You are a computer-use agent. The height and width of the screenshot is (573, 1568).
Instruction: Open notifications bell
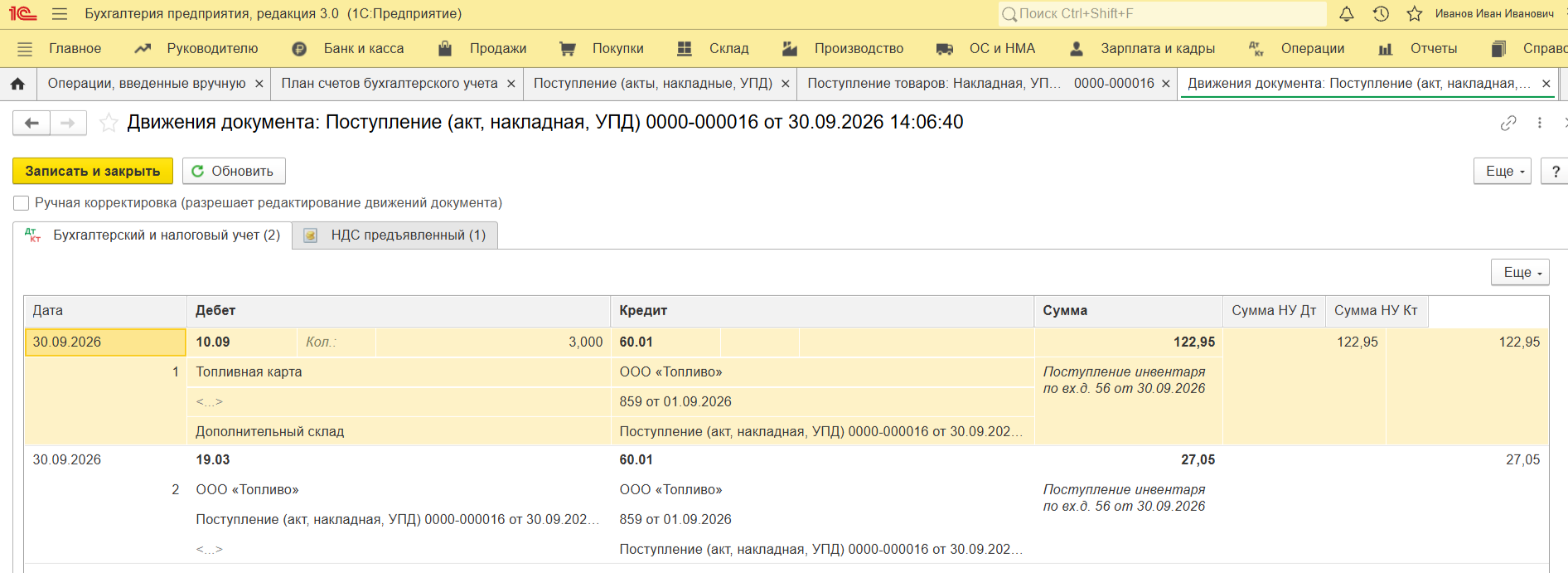pos(1347,14)
